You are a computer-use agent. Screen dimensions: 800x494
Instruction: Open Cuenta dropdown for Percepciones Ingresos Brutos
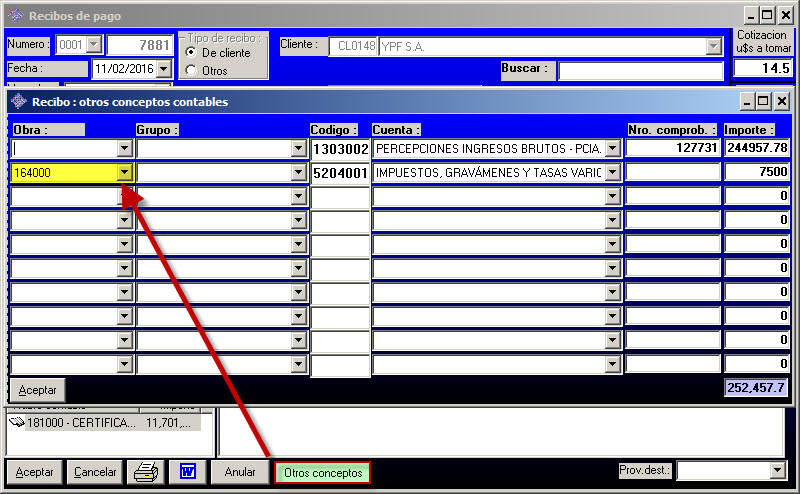613,148
